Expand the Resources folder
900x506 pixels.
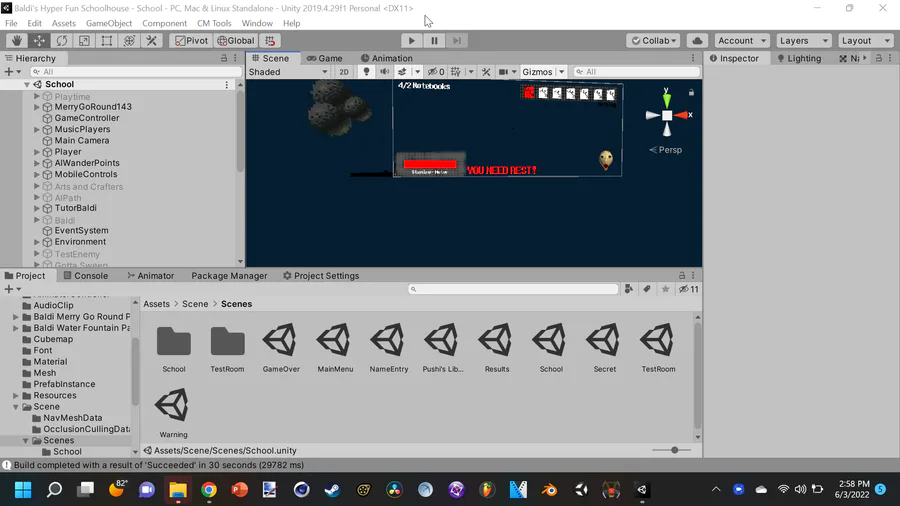coord(16,395)
